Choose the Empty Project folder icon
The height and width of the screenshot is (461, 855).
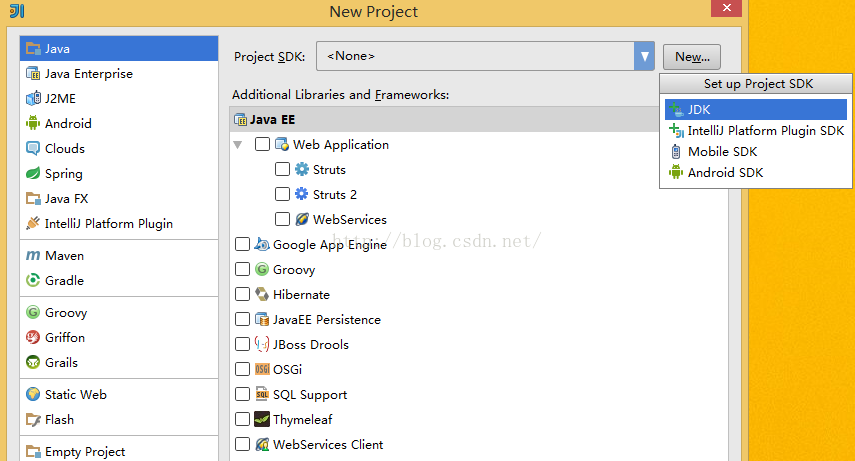tap(33, 452)
